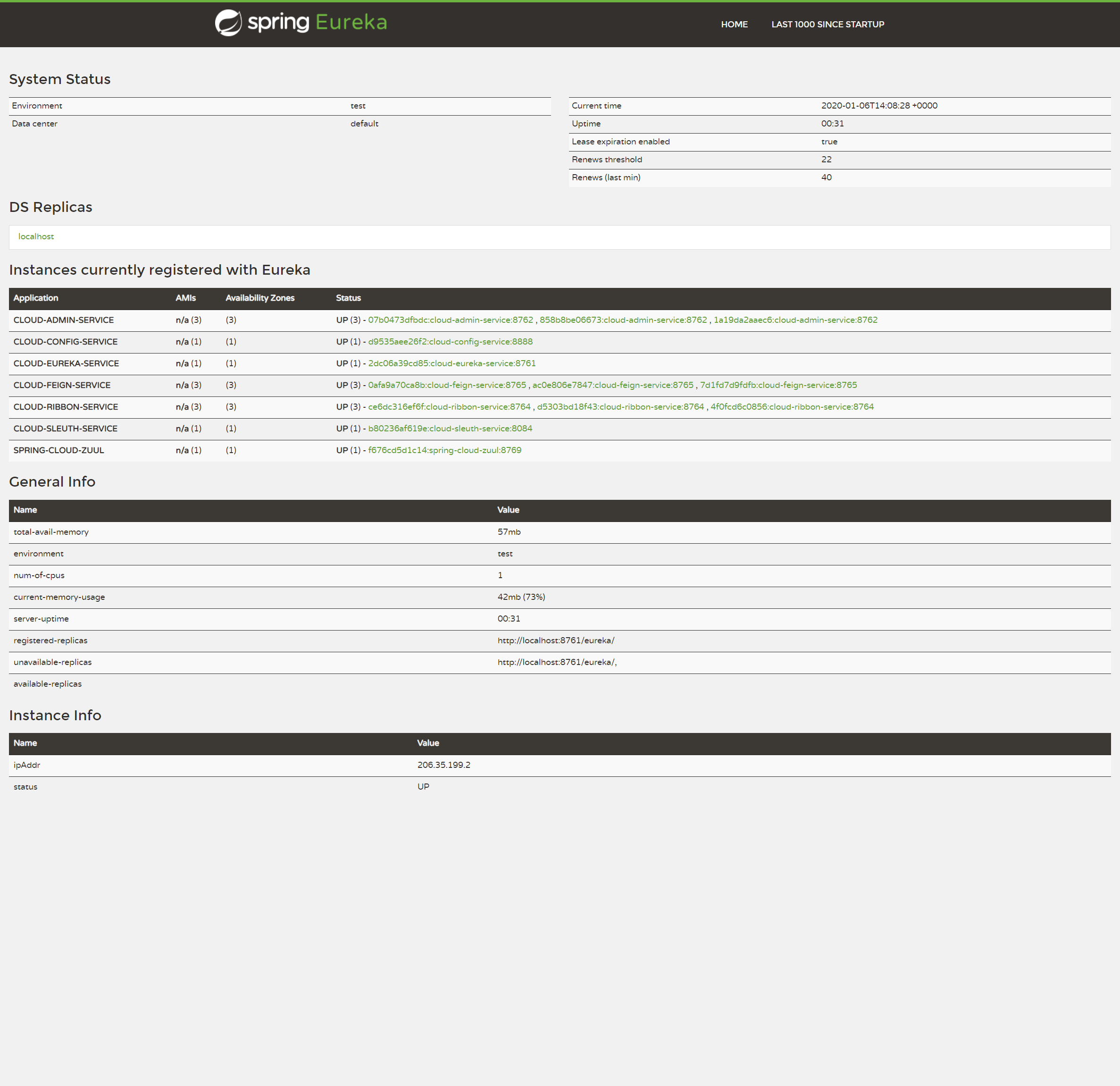Open instance ce6dc316ef6f:cloud-ribbon-service:8764

449,407
